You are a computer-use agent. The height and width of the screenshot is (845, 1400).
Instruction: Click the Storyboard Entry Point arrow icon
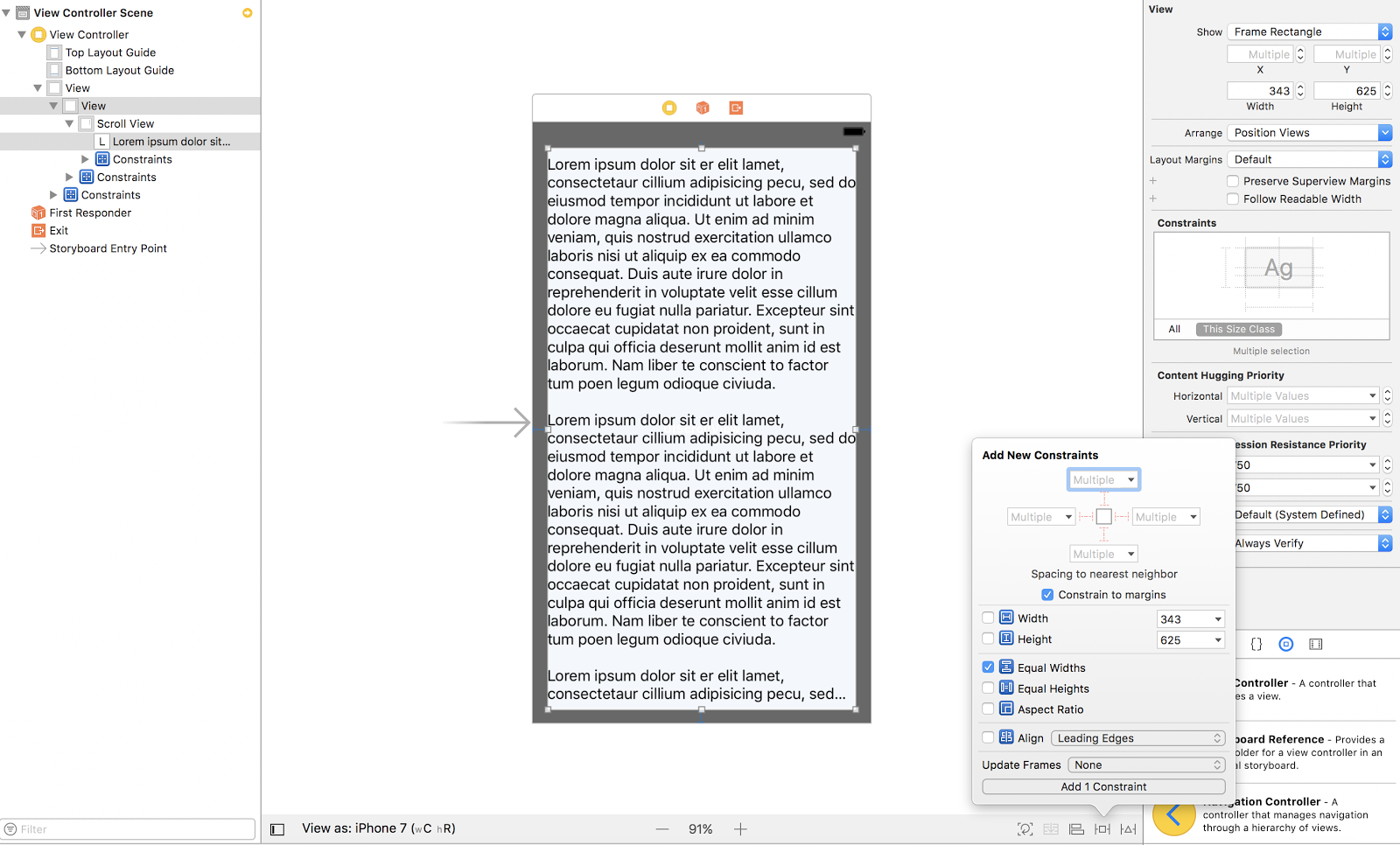[38, 248]
